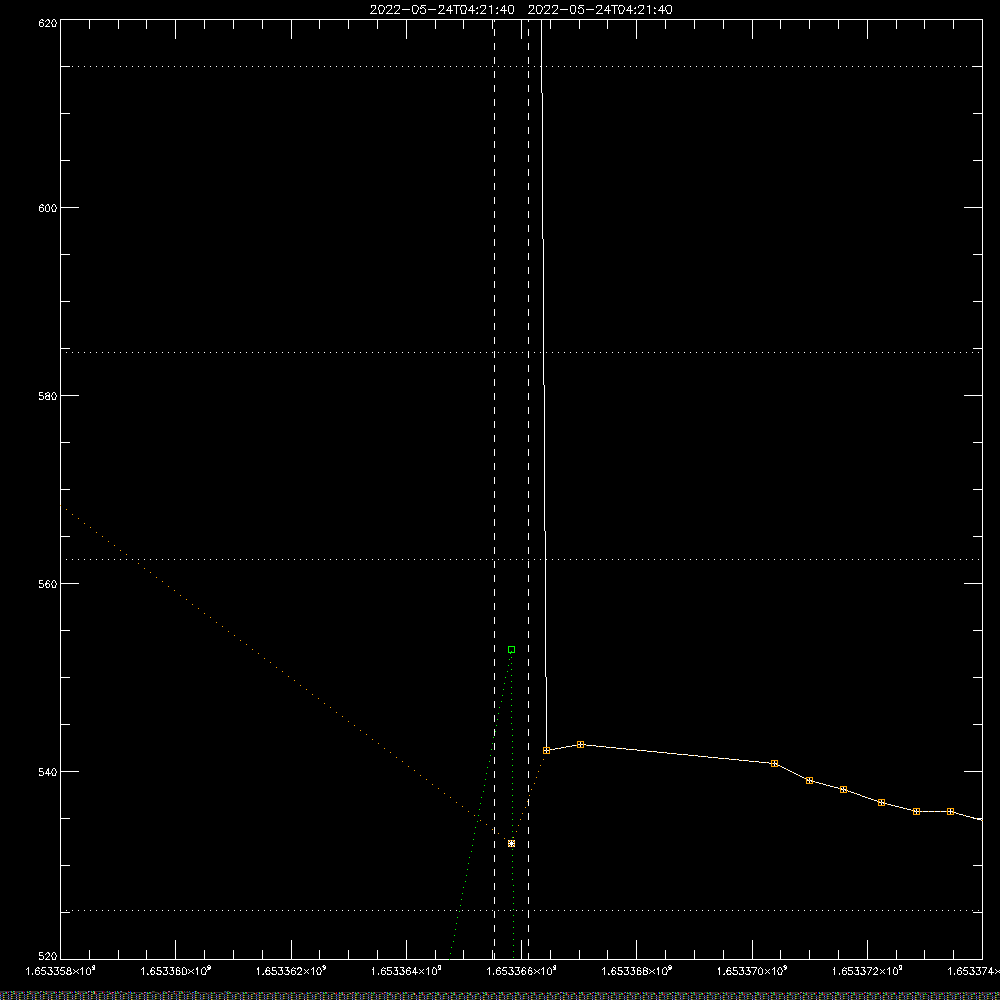Click x-axis label 1.653358×10⁹
1000x1000 pixels.
coord(60,971)
